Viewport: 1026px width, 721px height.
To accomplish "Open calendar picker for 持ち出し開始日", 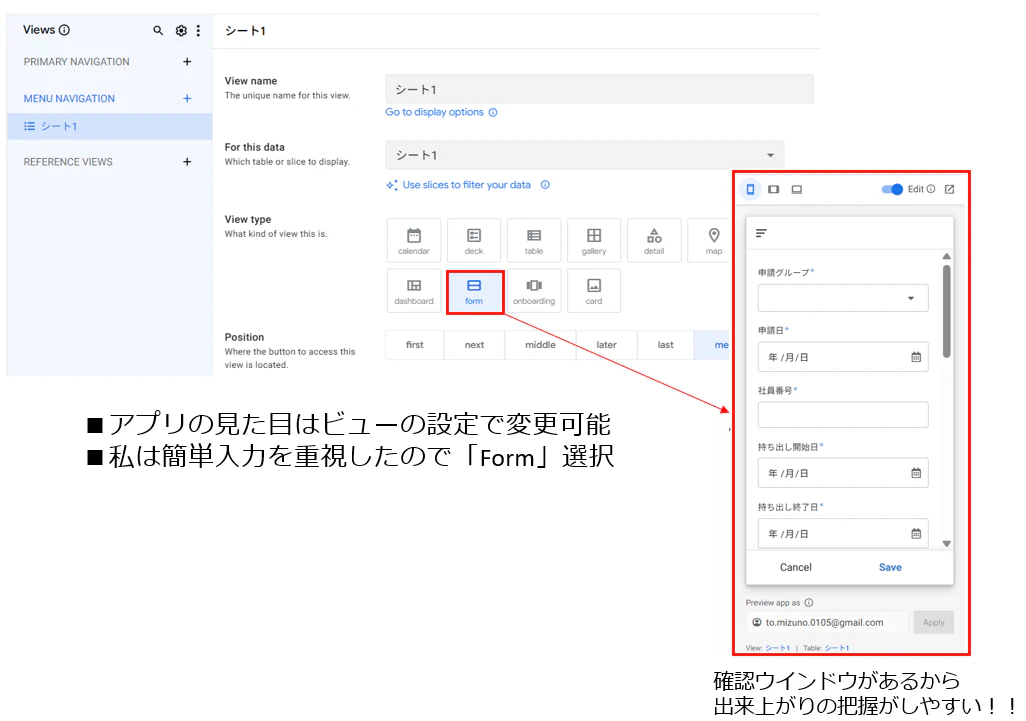I will click(916, 473).
